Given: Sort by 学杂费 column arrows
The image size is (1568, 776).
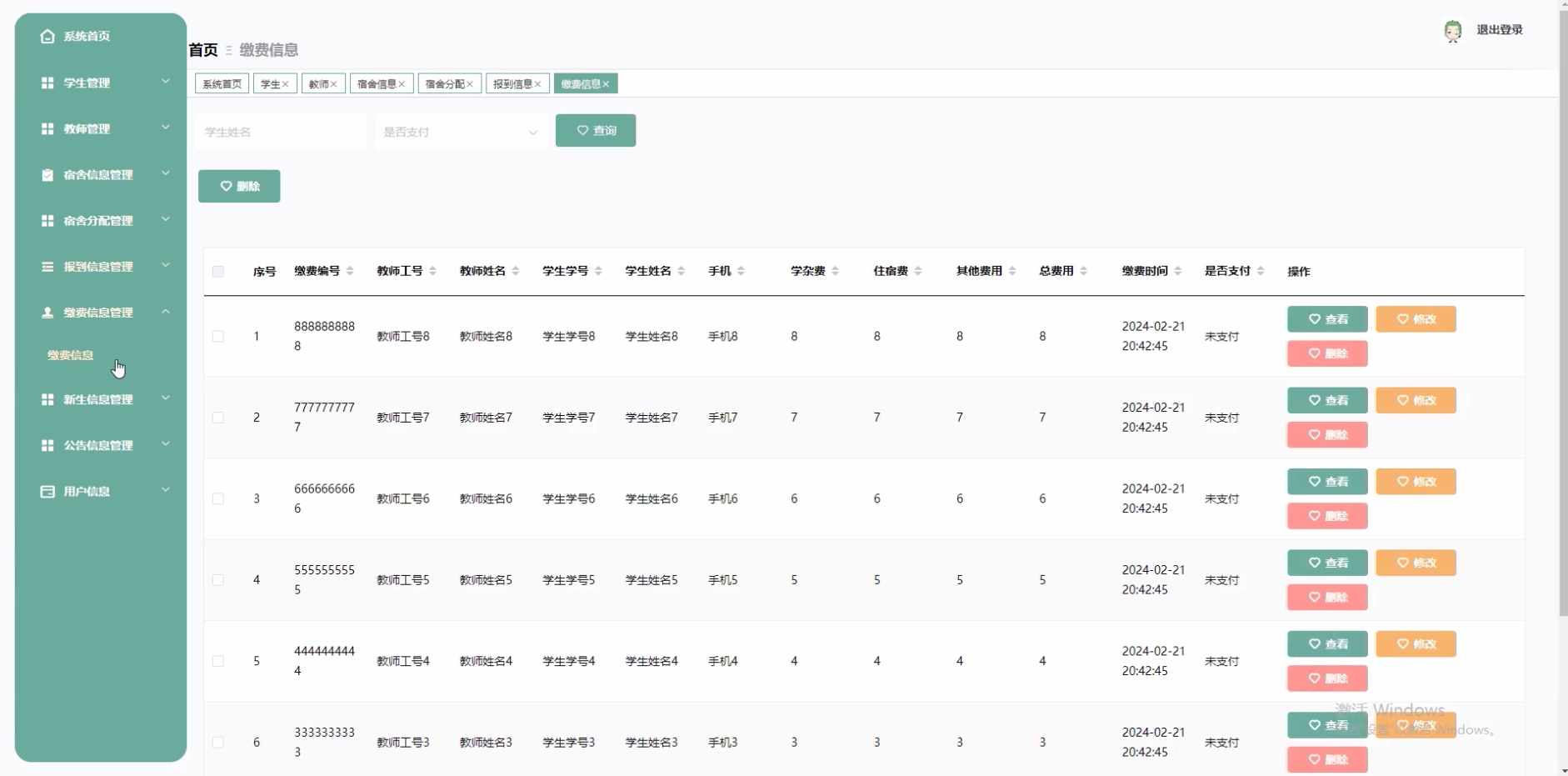Looking at the screenshot, I should [835, 271].
